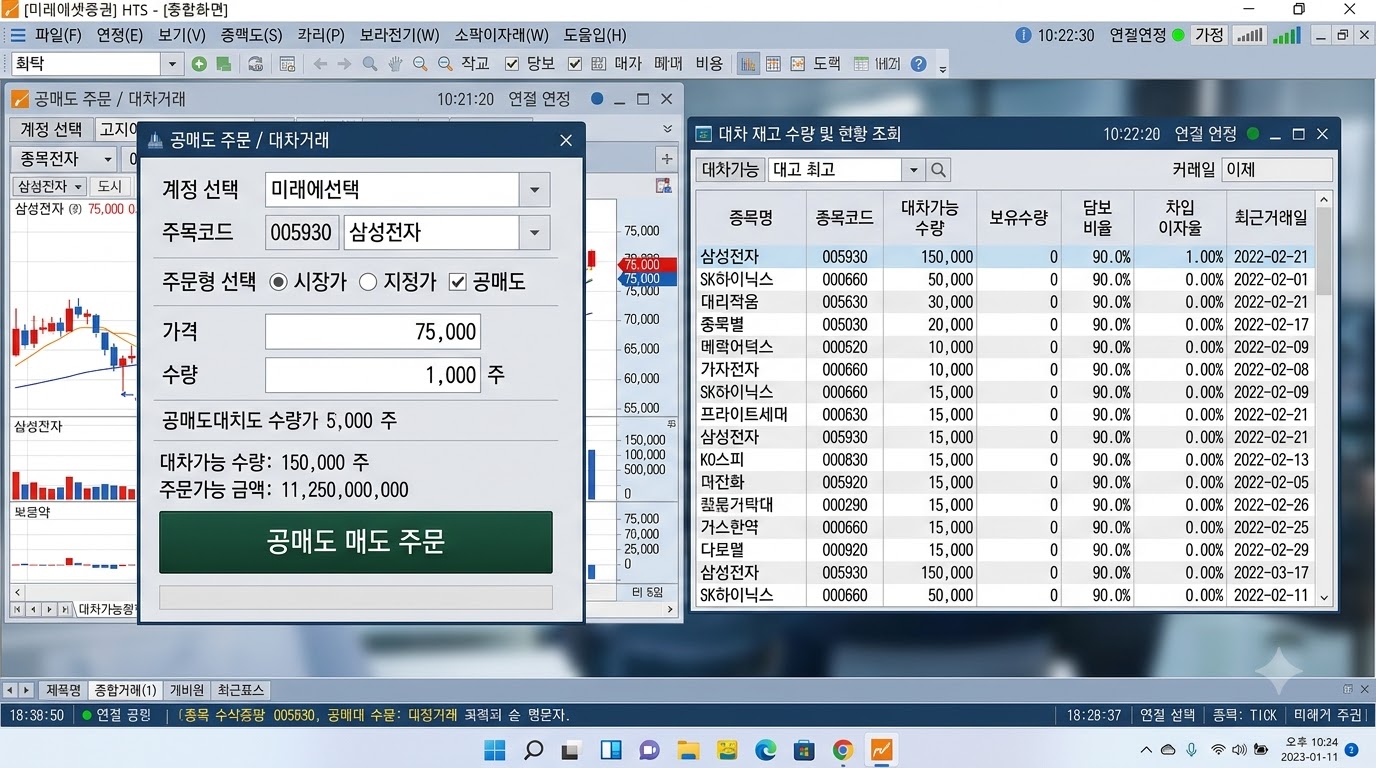Viewport: 1376px width, 768px height.
Task: Switch to the 종합거래(1) bottom tab
Action: point(126,690)
